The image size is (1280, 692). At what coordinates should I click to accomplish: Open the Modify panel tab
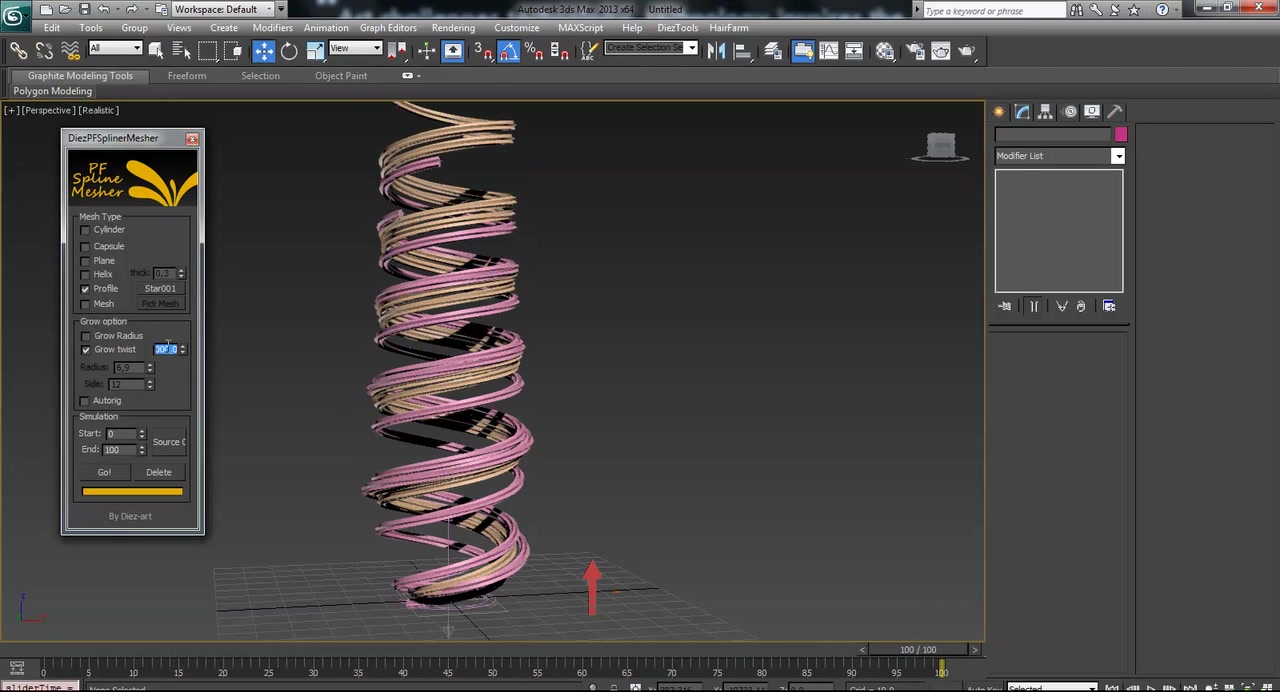[x=1022, y=112]
